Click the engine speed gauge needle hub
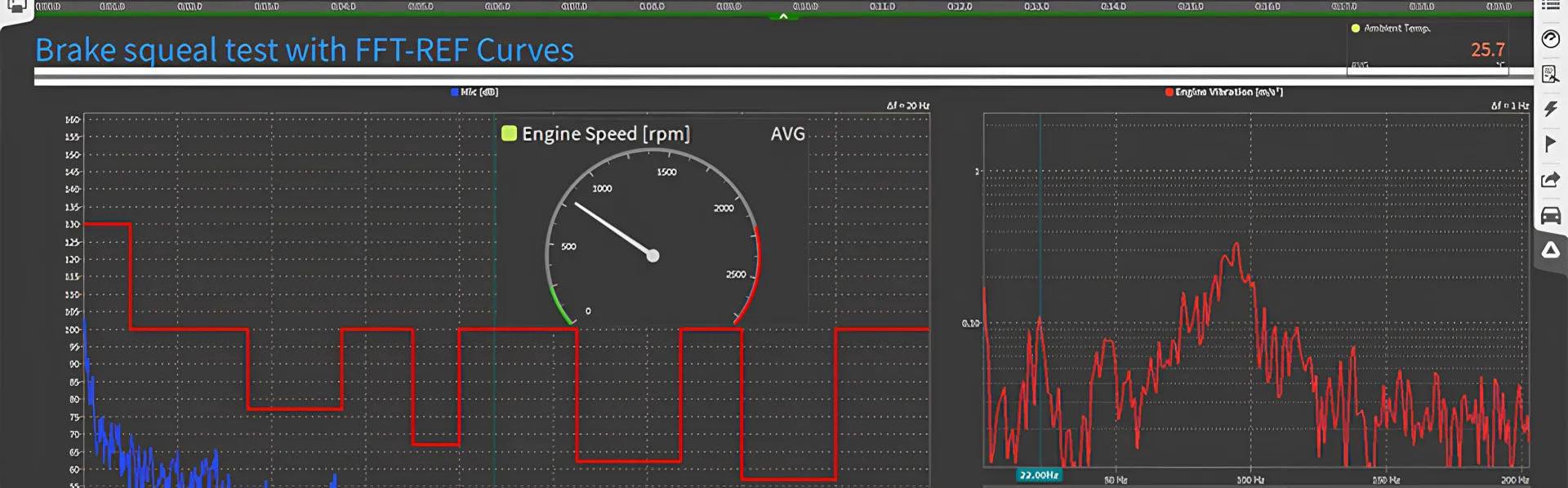Screen dimensions: 1568x488 [x=653, y=256]
